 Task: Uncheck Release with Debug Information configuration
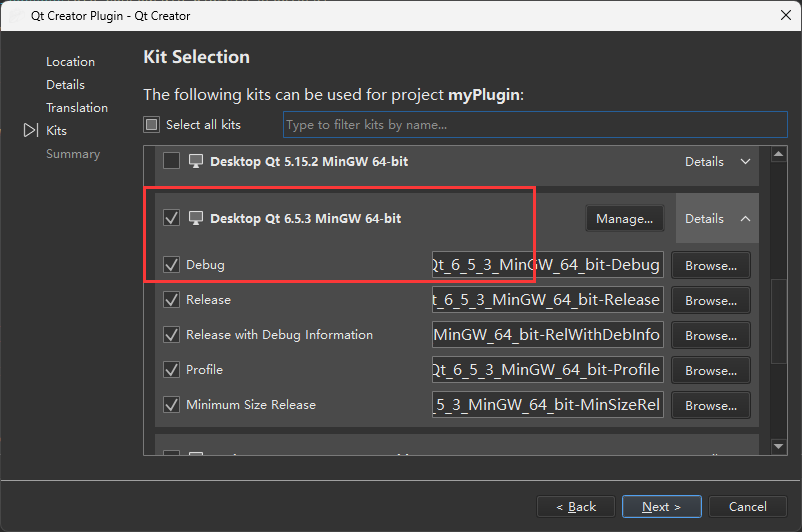pyautogui.click(x=171, y=335)
